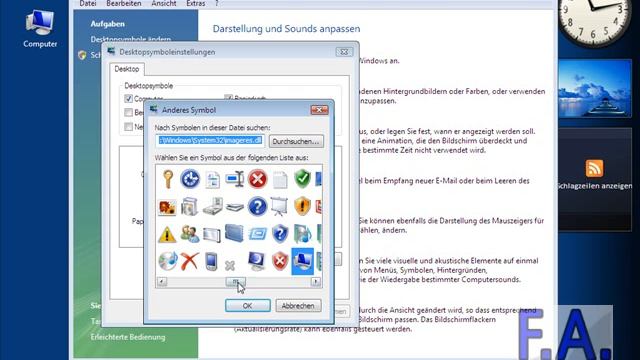Open the Bearbeiten menu
Viewport: 640px width, 360px height.
(124, 3)
